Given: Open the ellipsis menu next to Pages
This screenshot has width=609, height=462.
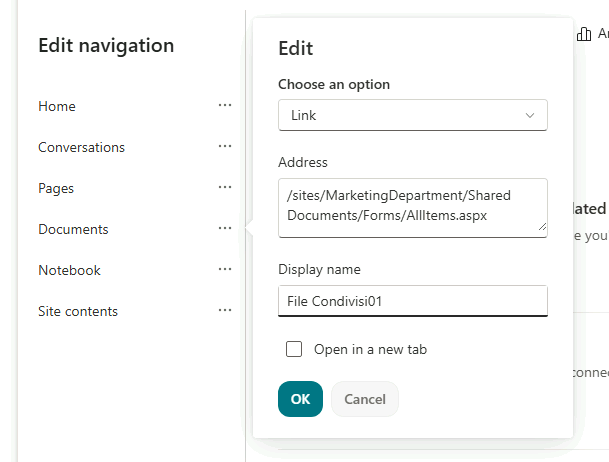Looking at the screenshot, I should pyautogui.click(x=225, y=187).
